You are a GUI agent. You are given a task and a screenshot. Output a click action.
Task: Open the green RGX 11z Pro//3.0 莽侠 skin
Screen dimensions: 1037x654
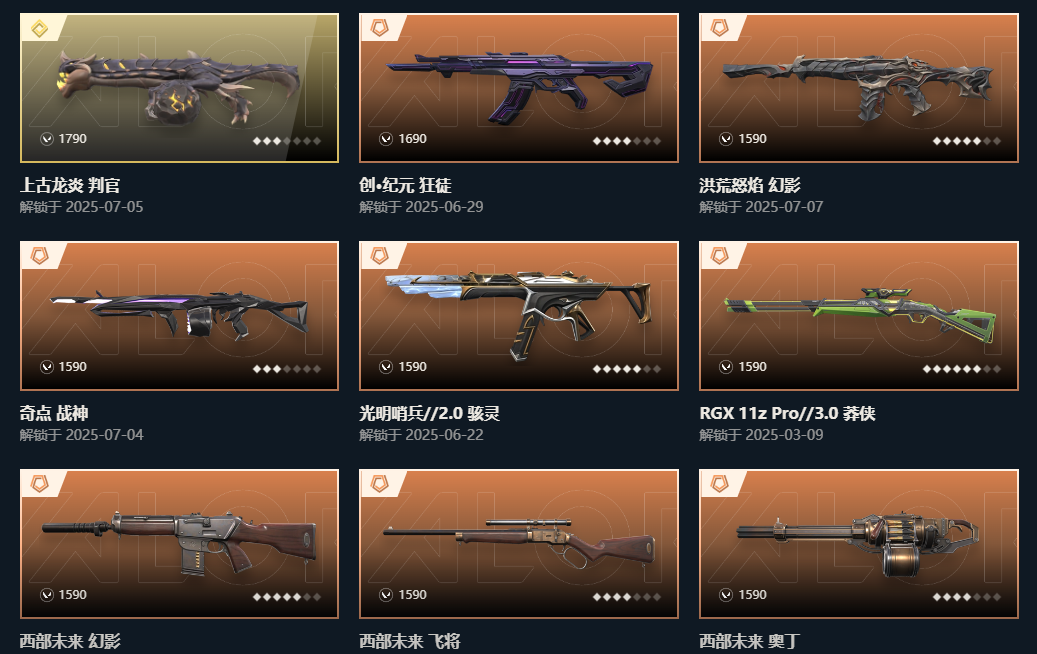tap(859, 316)
